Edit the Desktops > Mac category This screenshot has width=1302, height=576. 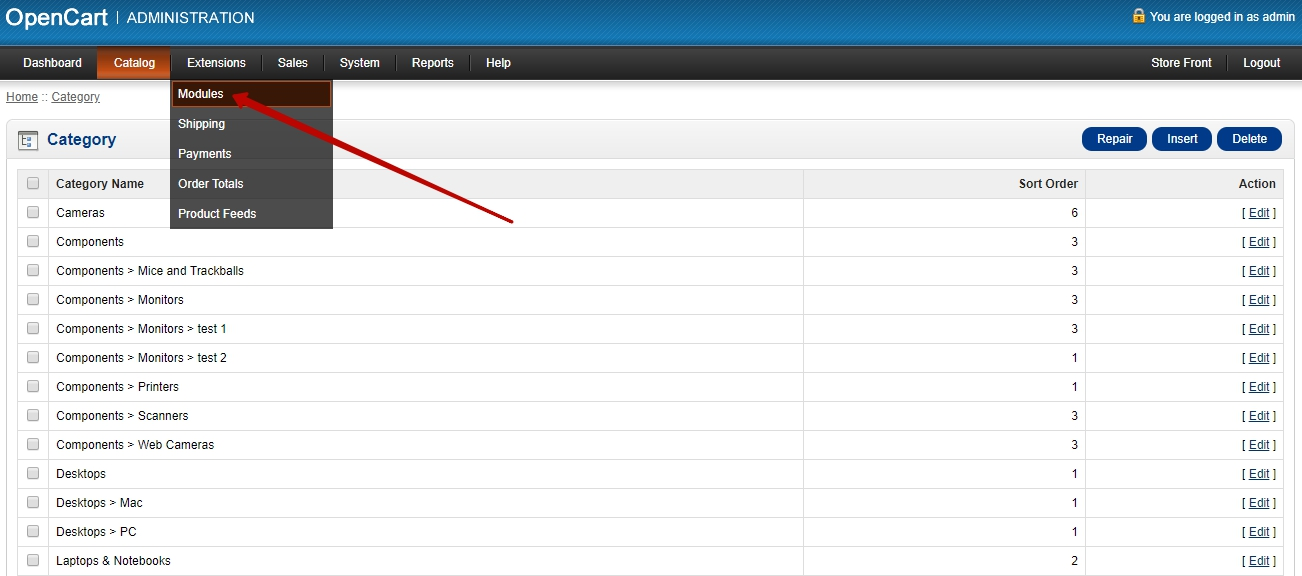coord(1259,503)
